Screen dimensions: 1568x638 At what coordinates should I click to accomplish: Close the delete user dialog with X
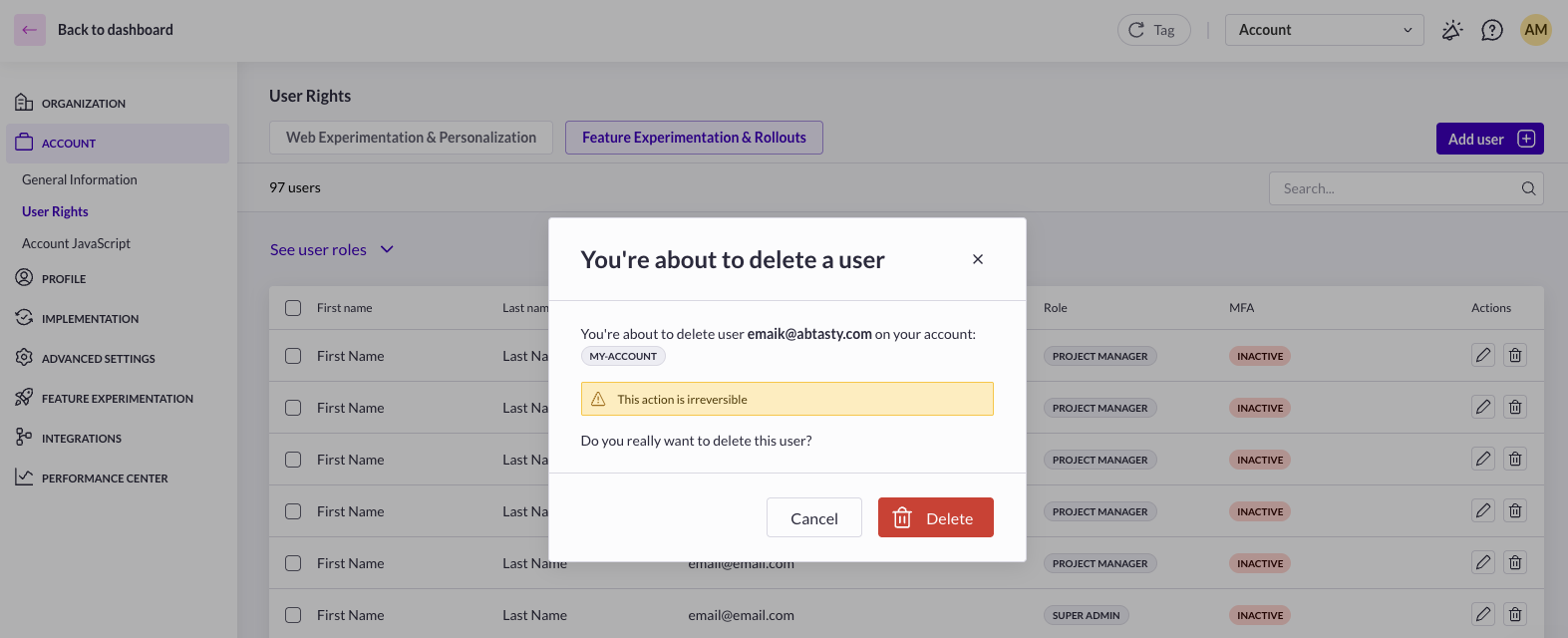point(978,259)
